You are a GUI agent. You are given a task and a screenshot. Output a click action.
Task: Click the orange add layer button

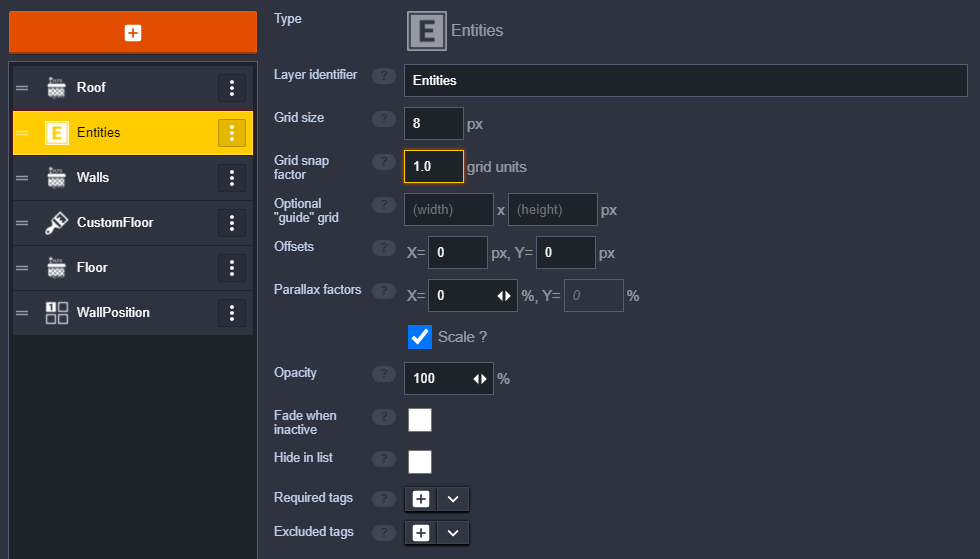click(132, 32)
